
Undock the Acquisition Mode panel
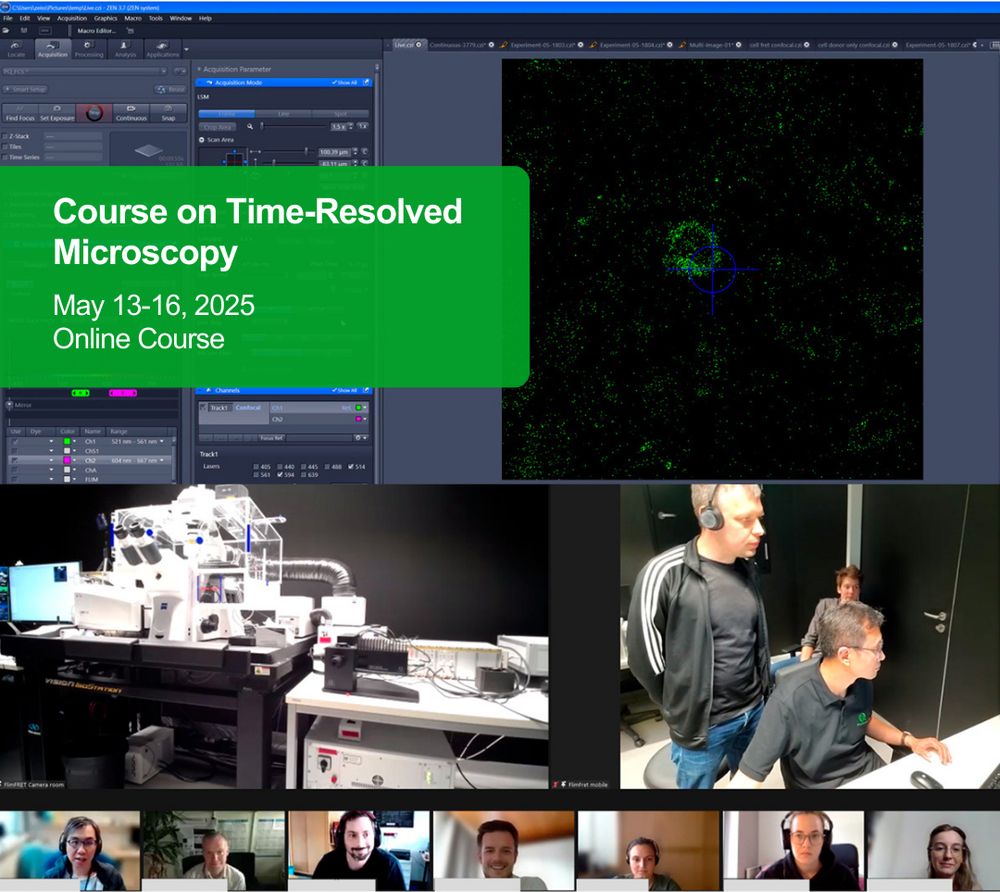pos(367,83)
